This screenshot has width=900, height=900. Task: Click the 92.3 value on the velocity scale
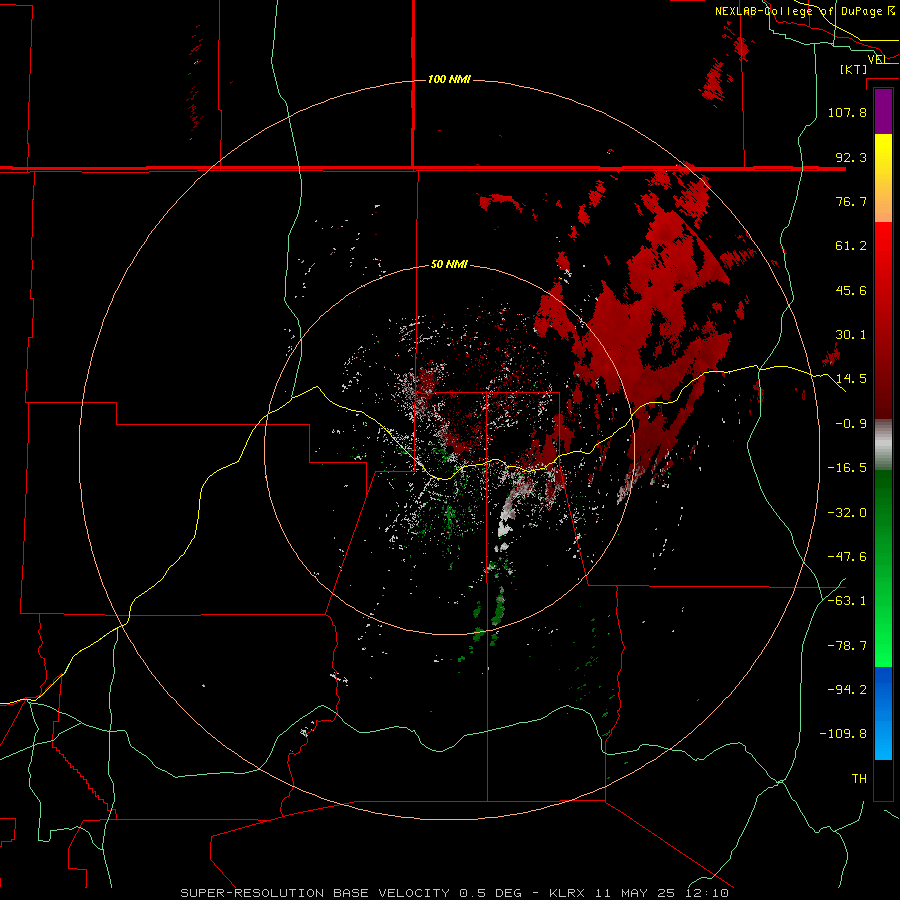coord(851,157)
